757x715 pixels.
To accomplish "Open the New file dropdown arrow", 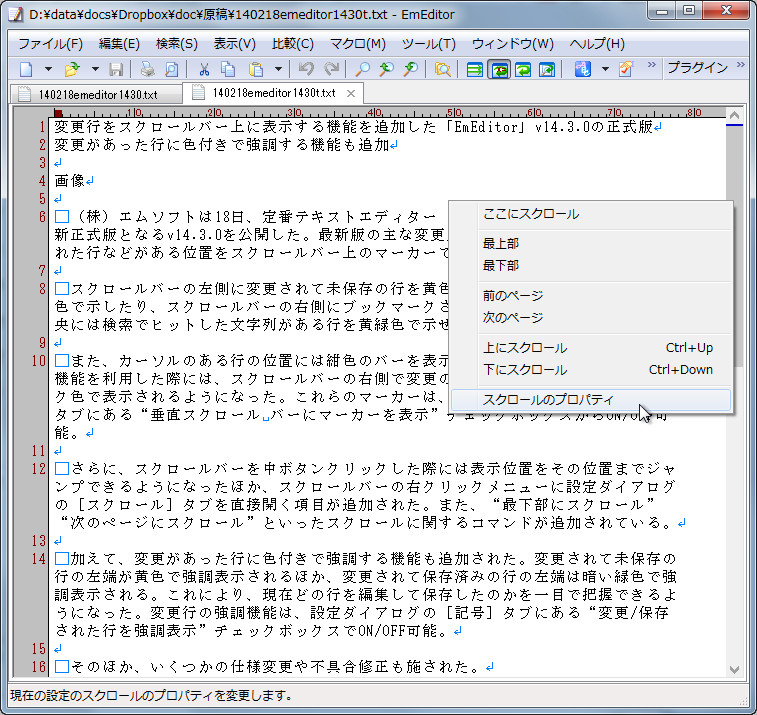I will tap(48, 70).
